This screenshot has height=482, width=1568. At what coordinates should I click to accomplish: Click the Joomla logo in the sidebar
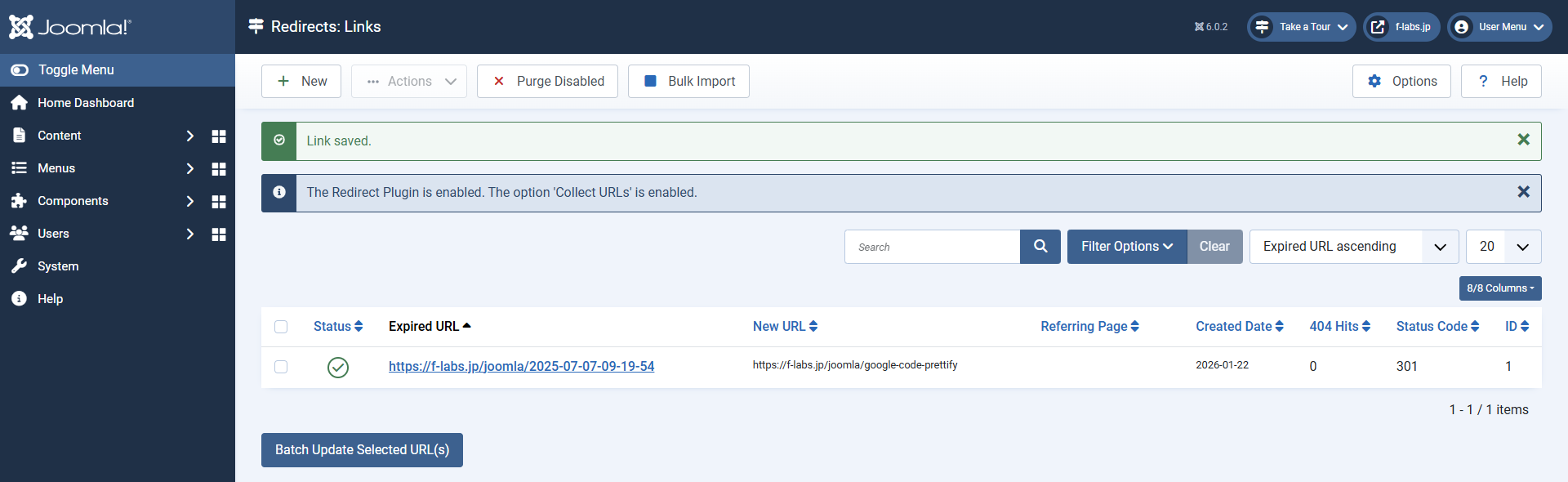[x=69, y=27]
